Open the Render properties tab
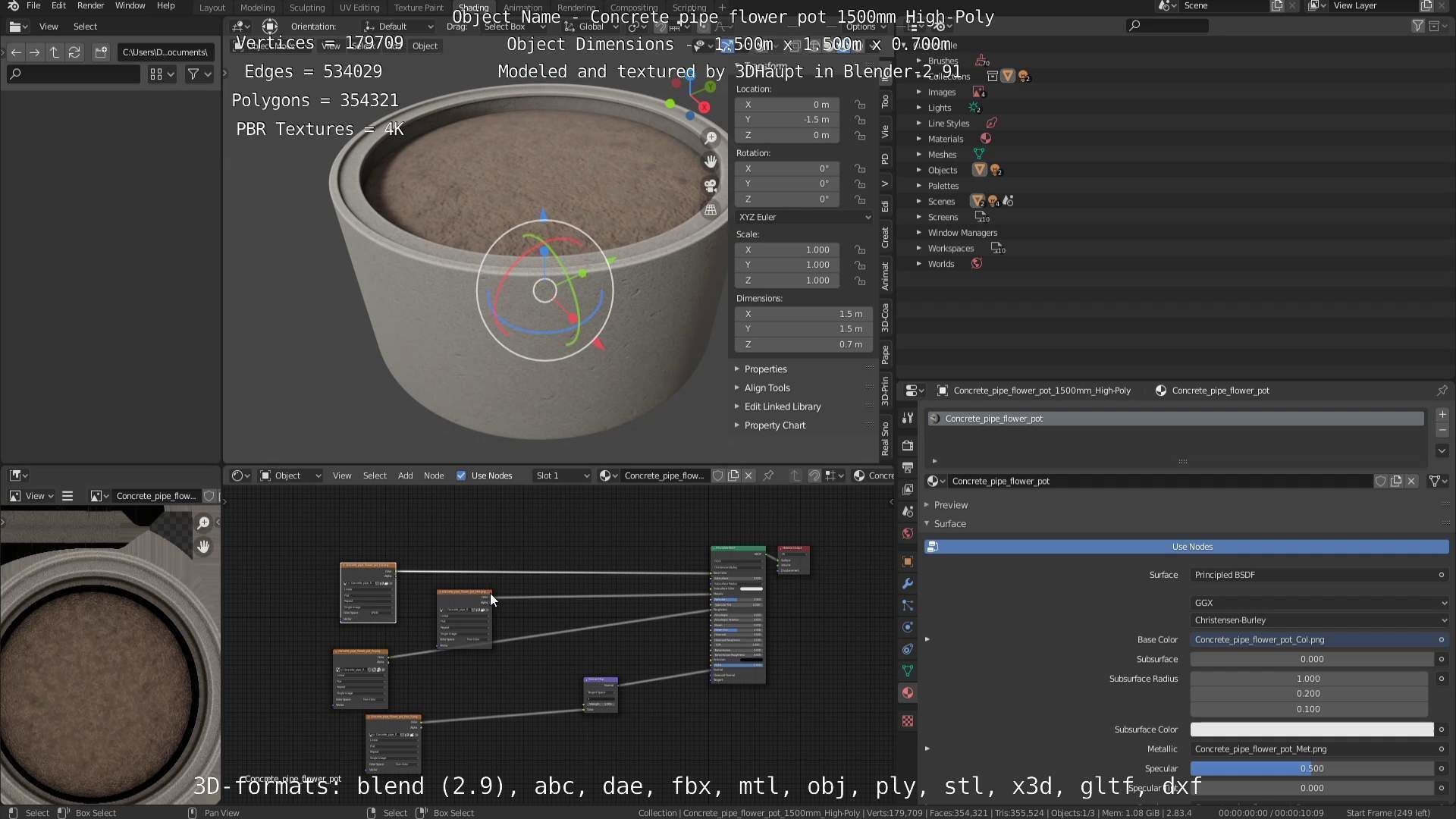This screenshot has height=819, width=1456. point(908,445)
